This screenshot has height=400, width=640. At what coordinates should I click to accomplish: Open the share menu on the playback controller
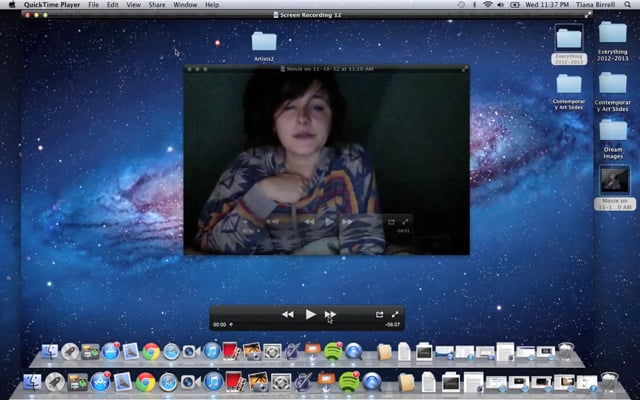coord(379,314)
